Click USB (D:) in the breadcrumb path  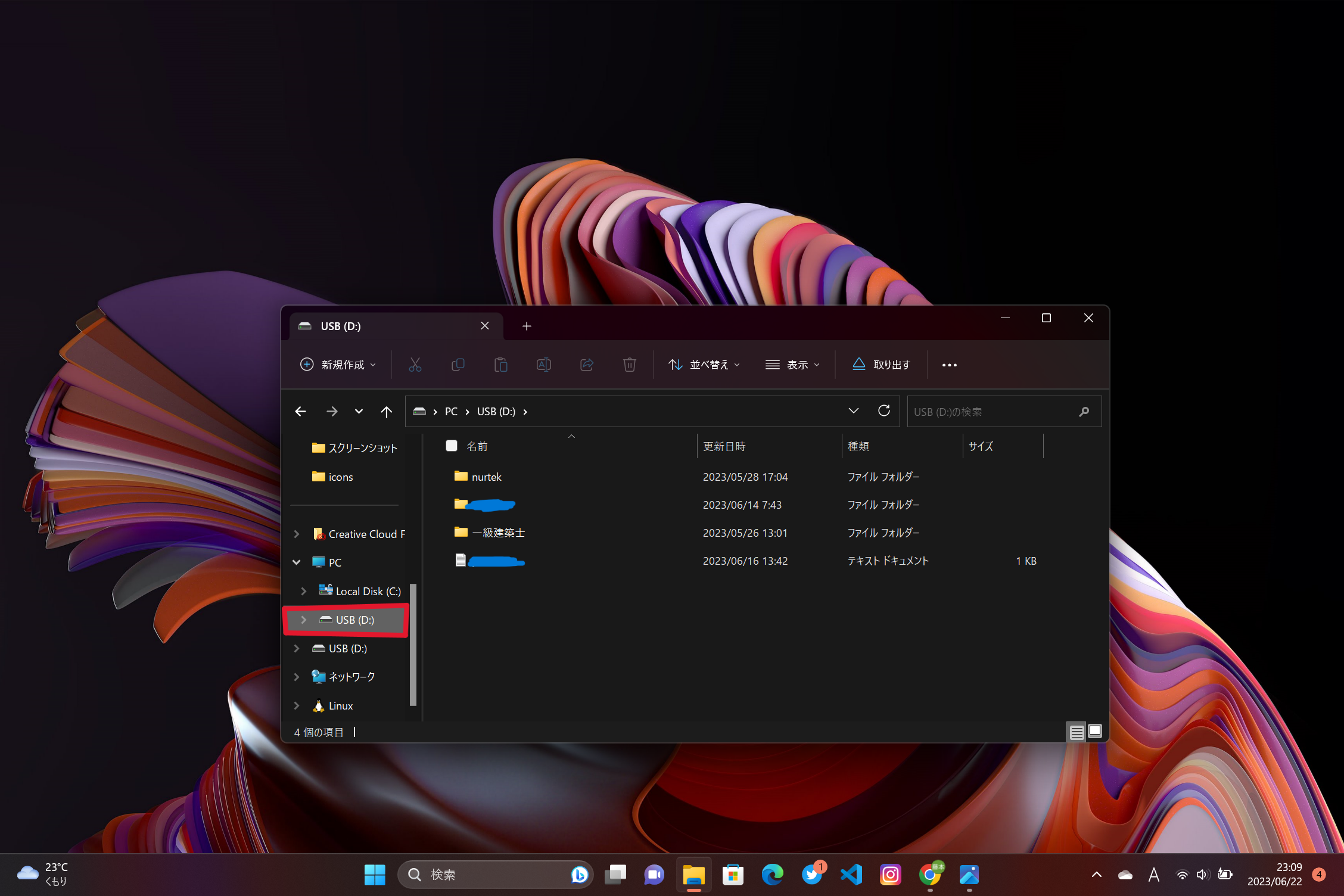point(496,412)
